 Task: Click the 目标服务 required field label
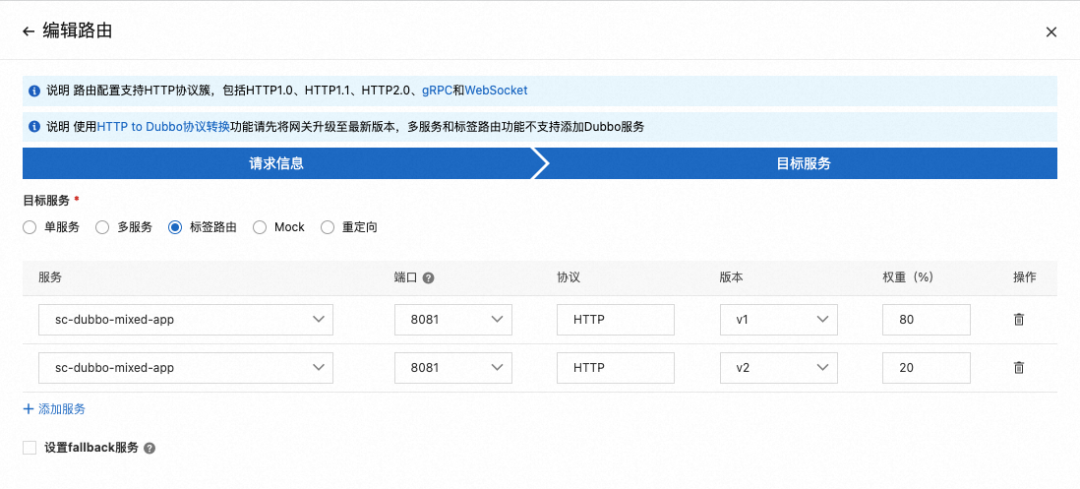tap(46, 200)
